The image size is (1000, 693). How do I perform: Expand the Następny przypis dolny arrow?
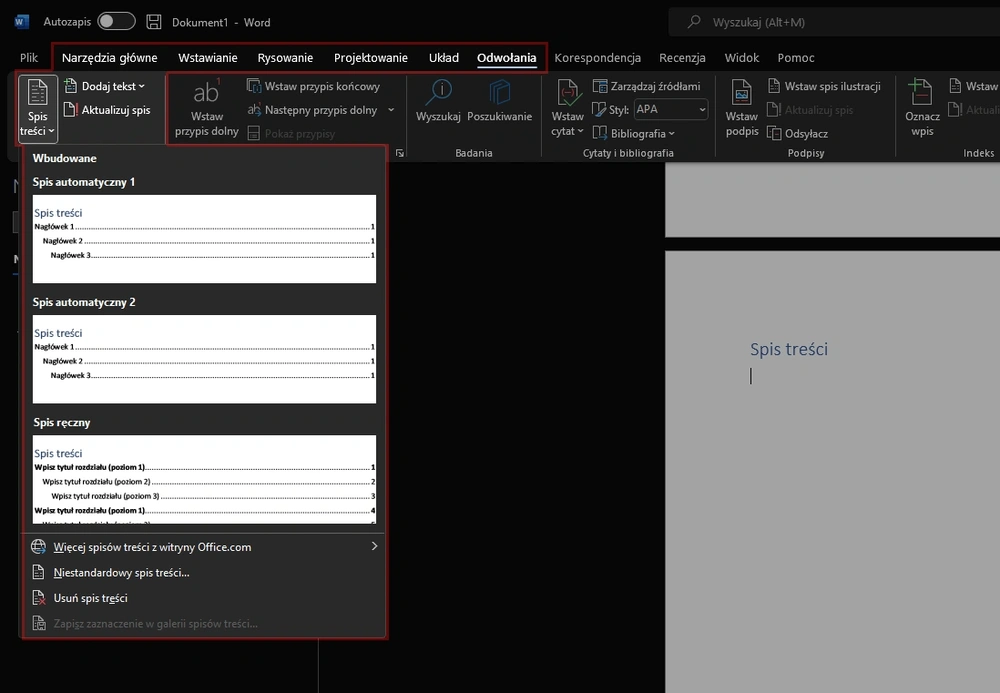391,110
